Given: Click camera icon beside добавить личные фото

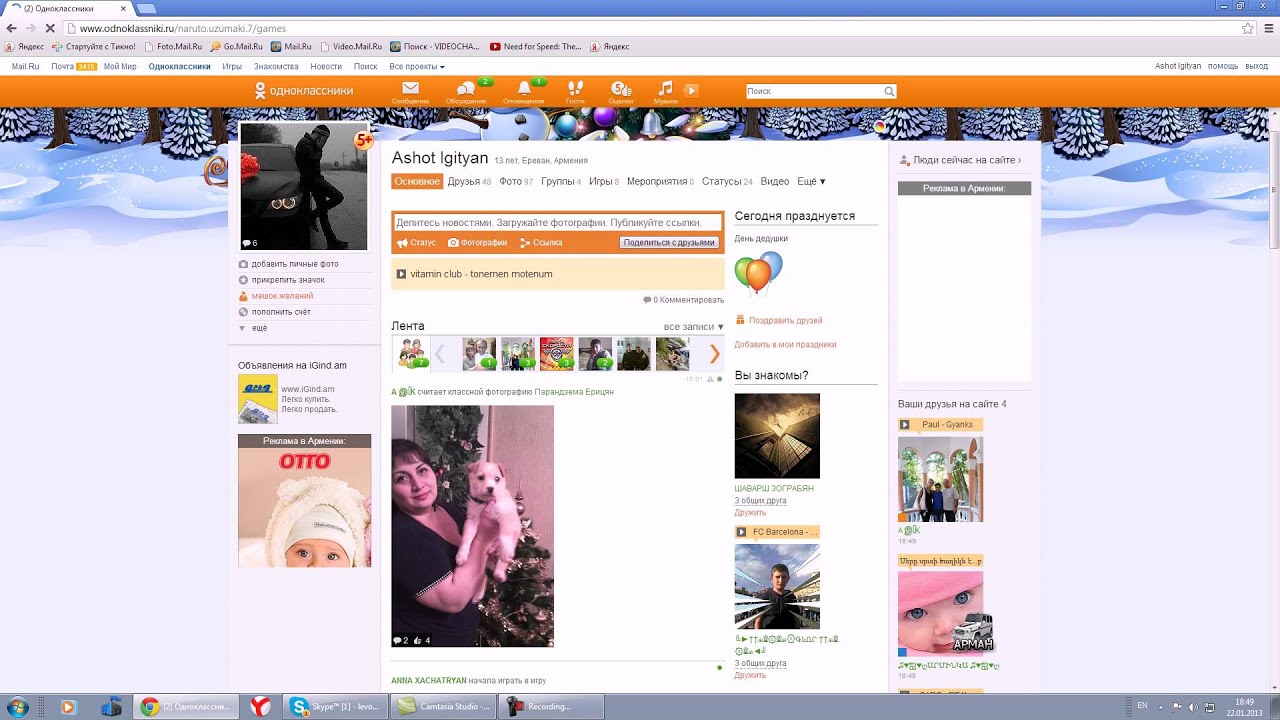Looking at the screenshot, I should coord(243,264).
